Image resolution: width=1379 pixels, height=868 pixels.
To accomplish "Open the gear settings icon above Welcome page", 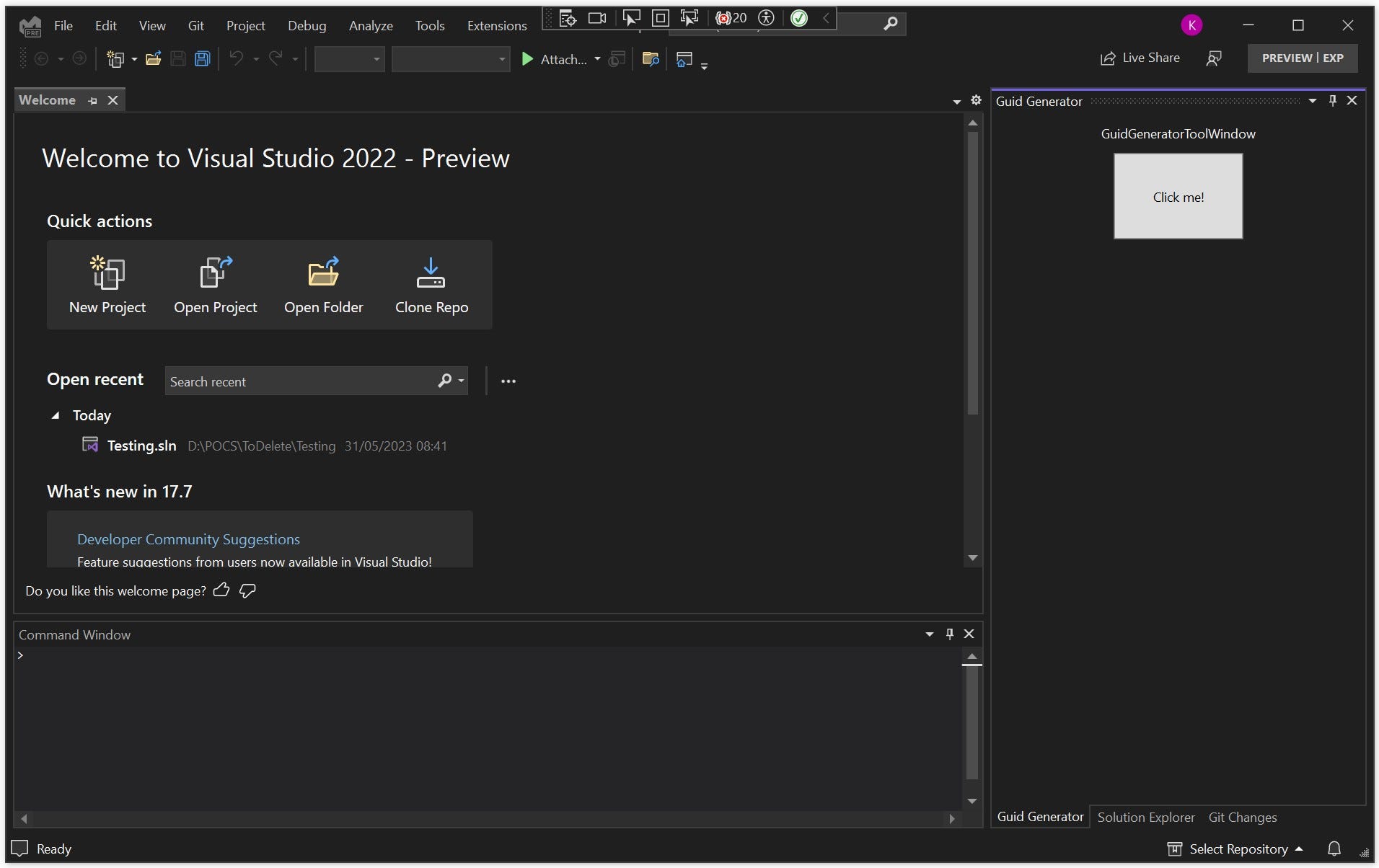I will coord(976,100).
